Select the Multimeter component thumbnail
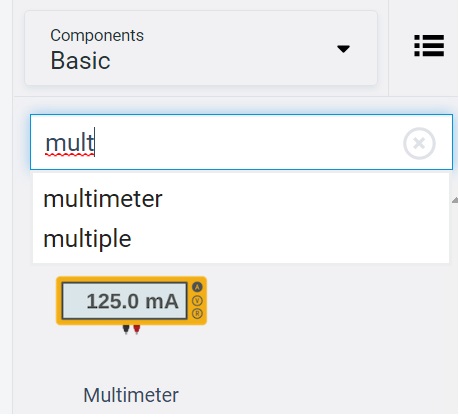The image size is (459, 417). coord(131,305)
